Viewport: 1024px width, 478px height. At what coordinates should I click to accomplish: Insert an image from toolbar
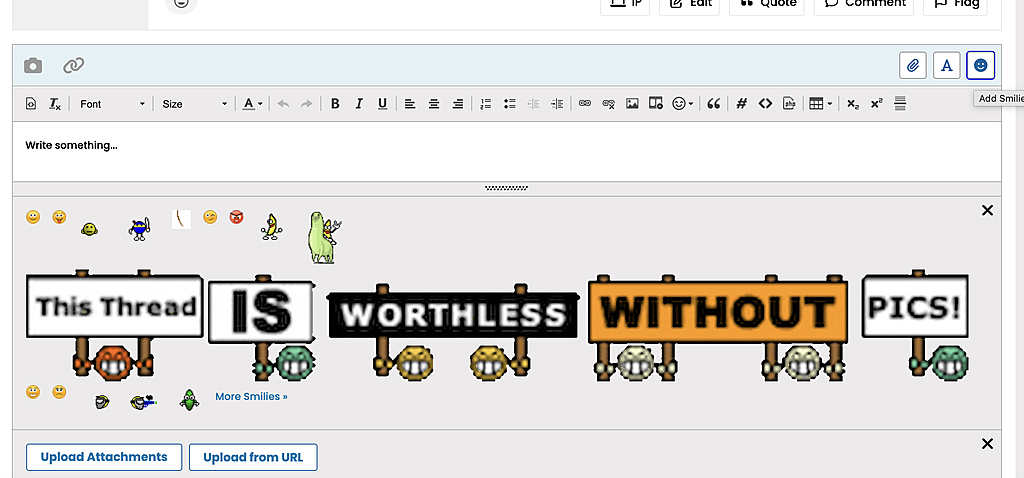(x=632, y=104)
